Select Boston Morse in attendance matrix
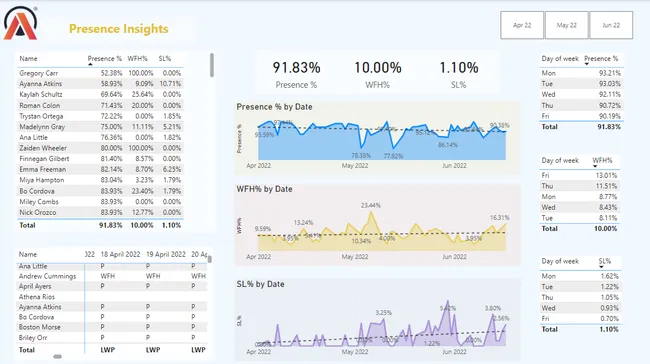This screenshot has height=364, width=650. pos(39,327)
